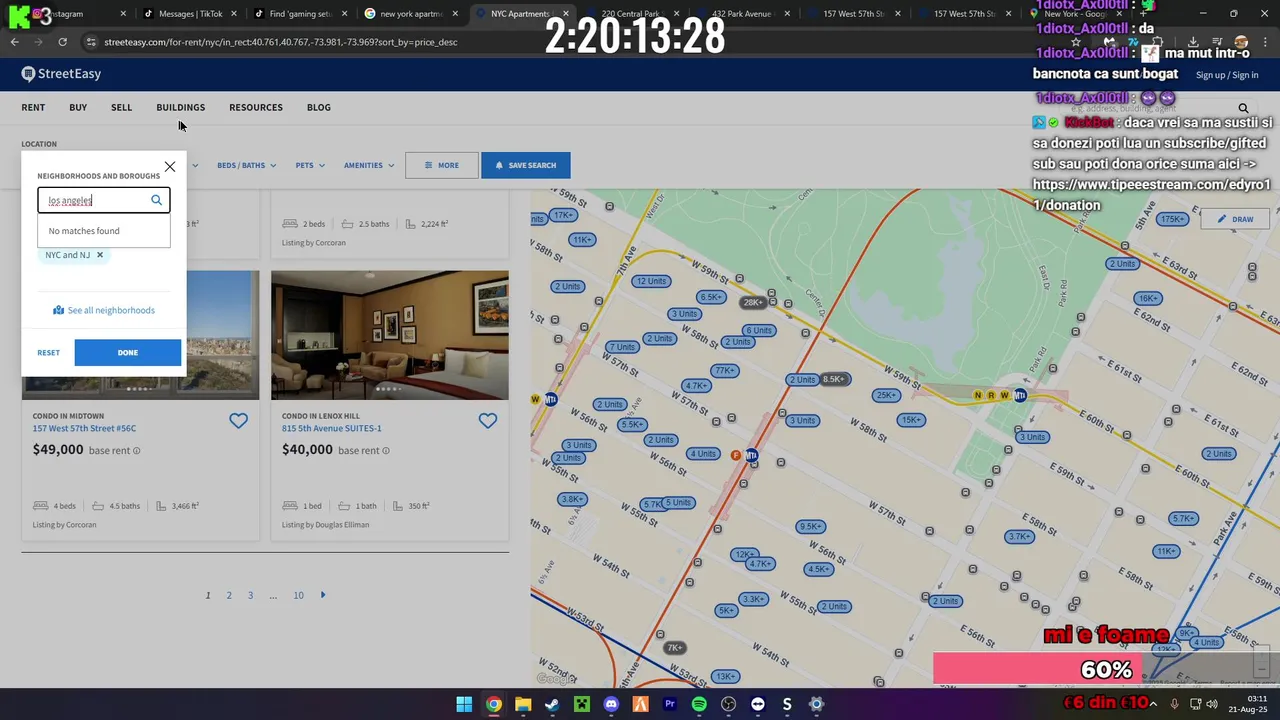
Task: Open Spotify from the taskbar
Action: tap(699, 704)
